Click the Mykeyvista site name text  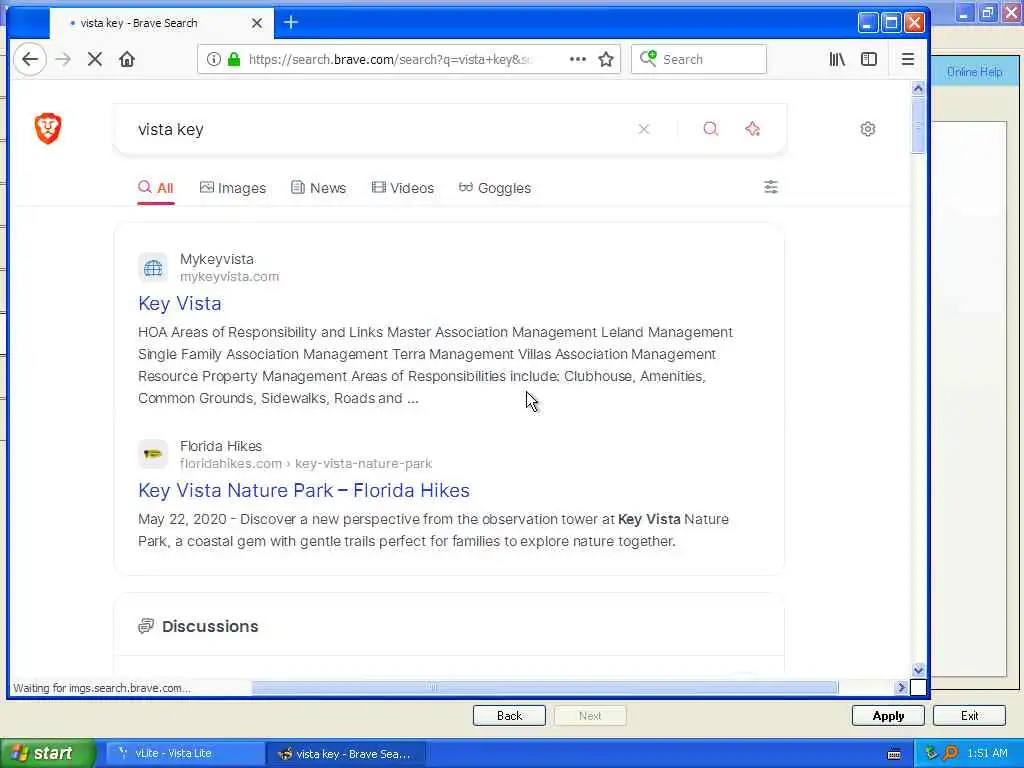pyautogui.click(x=217, y=259)
